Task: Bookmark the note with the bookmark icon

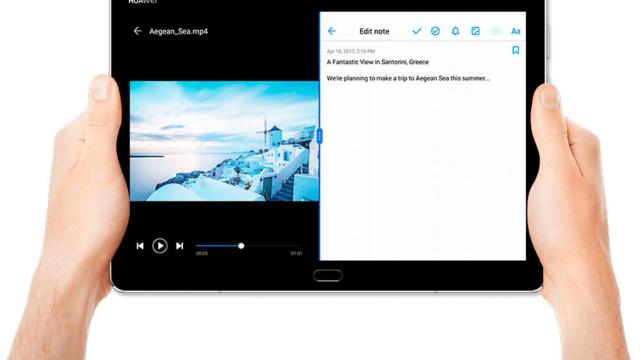Action: pos(516,50)
